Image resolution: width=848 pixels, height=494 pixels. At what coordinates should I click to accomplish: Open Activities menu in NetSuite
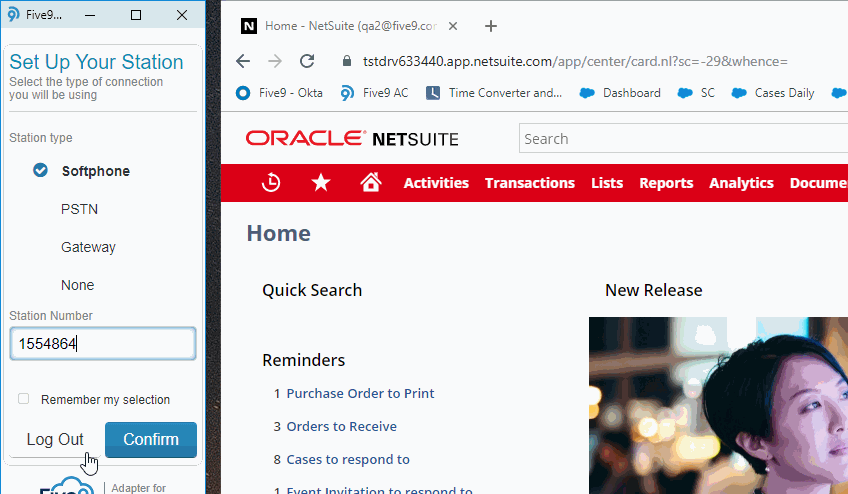436,183
